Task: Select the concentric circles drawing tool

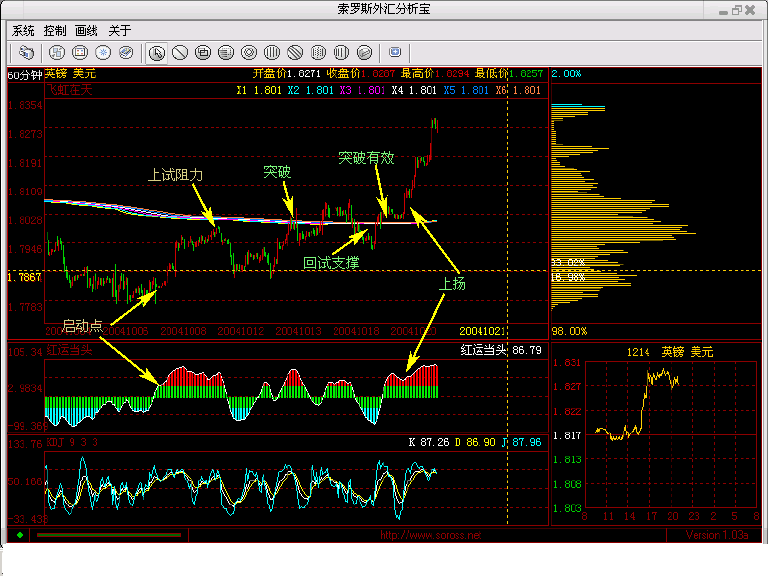Action: [x=249, y=51]
